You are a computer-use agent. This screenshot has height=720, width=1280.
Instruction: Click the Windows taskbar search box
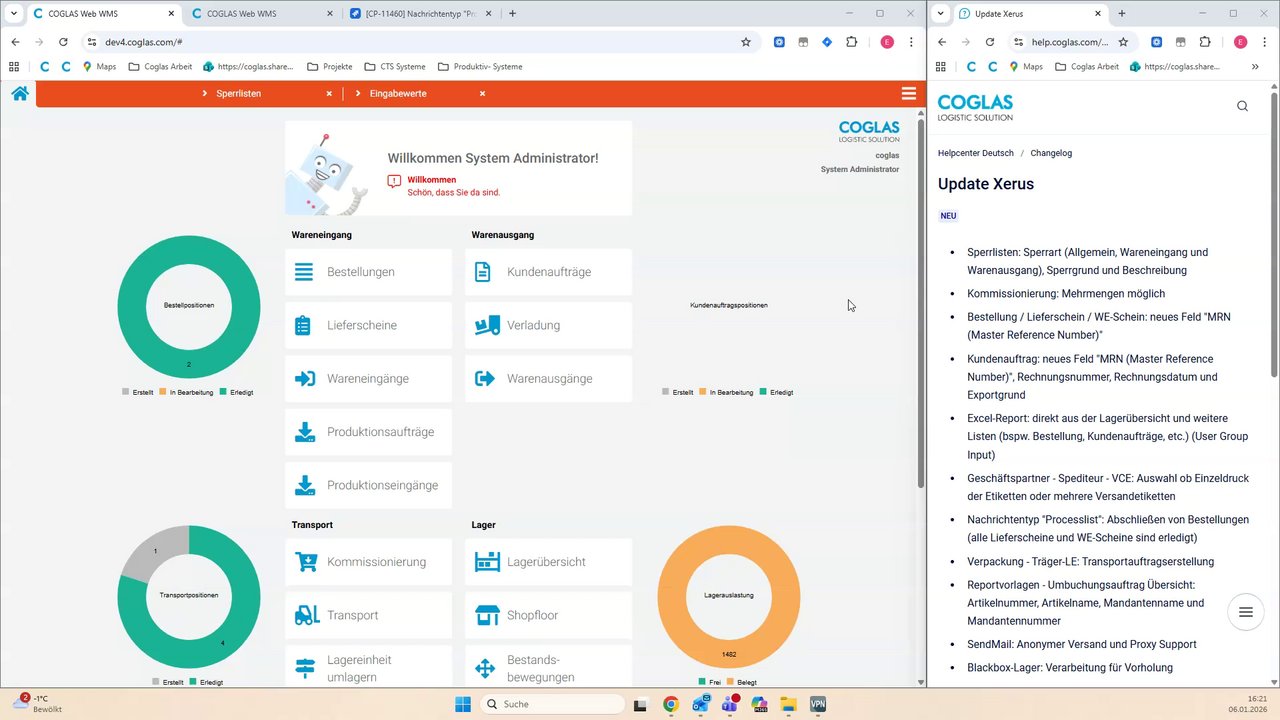[x=553, y=704]
